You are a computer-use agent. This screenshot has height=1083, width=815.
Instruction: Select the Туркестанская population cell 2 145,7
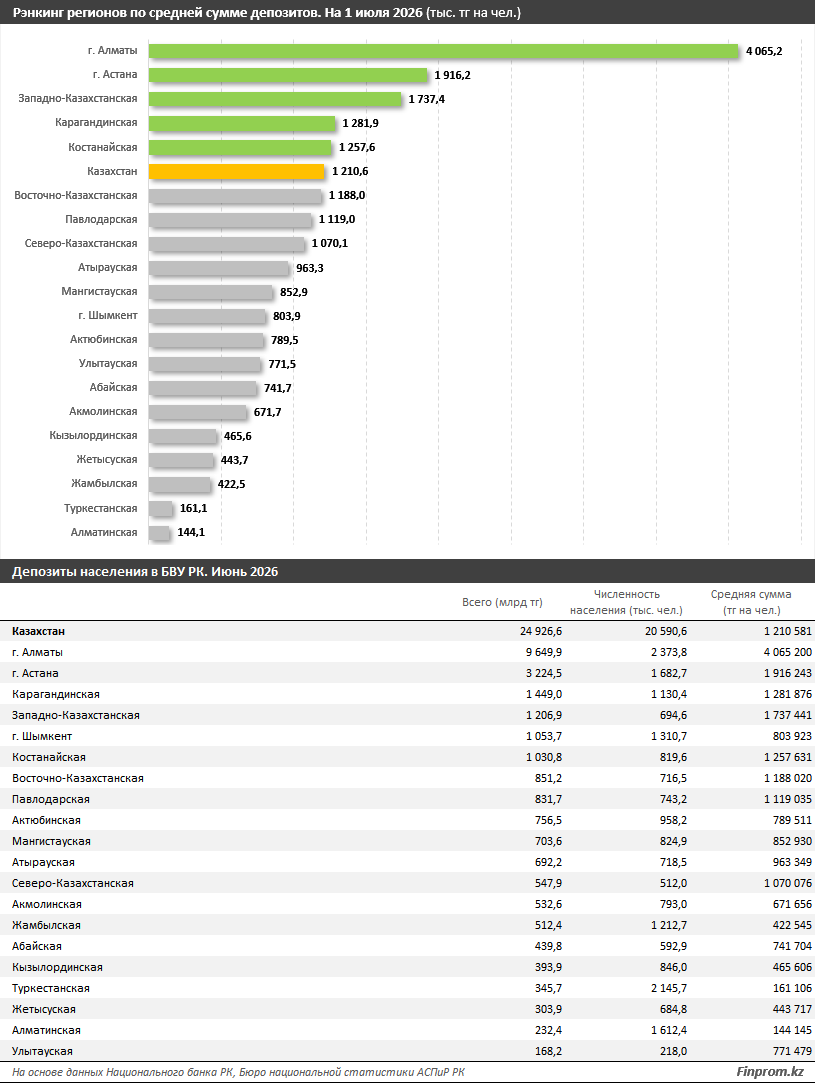(x=669, y=988)
